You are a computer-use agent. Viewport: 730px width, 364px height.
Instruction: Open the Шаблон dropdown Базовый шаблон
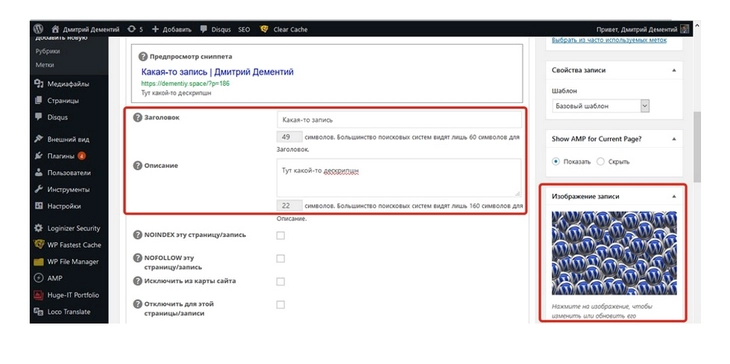(x=601, y=106)
